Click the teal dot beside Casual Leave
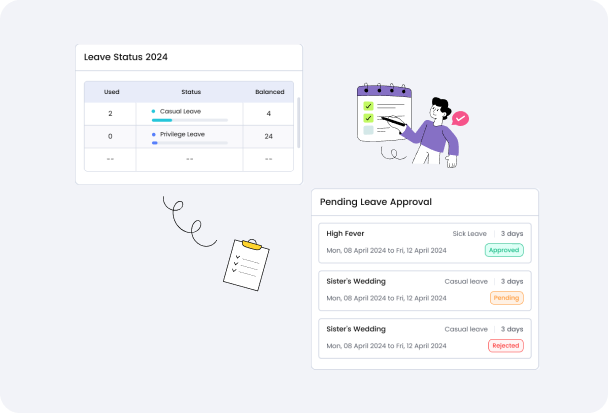Image resolution: width=608 pixels, height=413 pixels. pyautogui.click(x=153, y=111)
